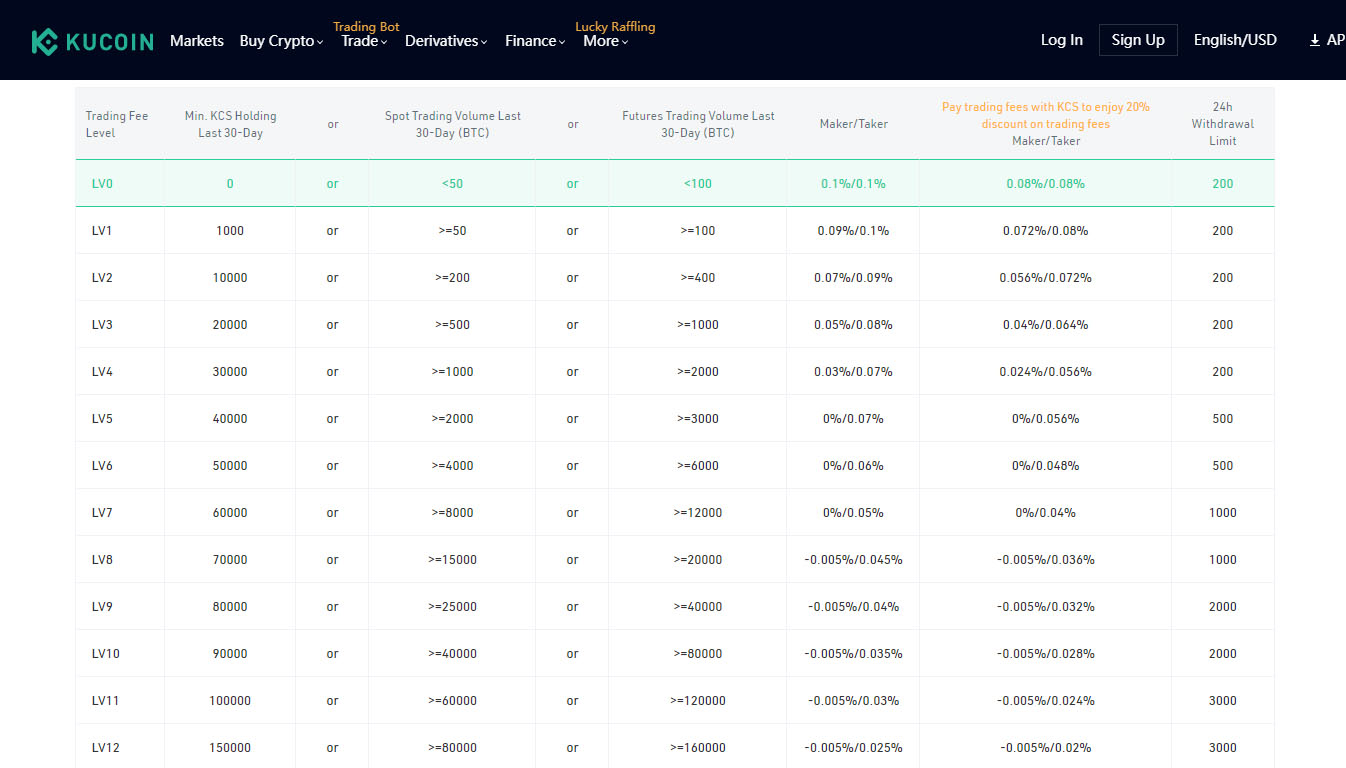Viewport: 1346px width, 768px height.
Task: Click the Futures Trading Volume Last 30-Day header
Action: click(x=698, y=124)
